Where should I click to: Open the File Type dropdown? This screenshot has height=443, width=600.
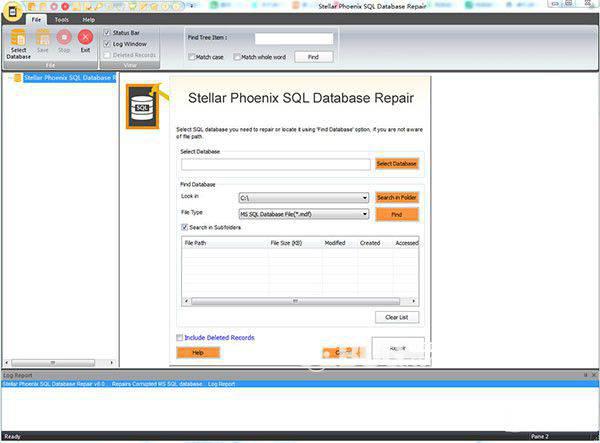[365, 214]
